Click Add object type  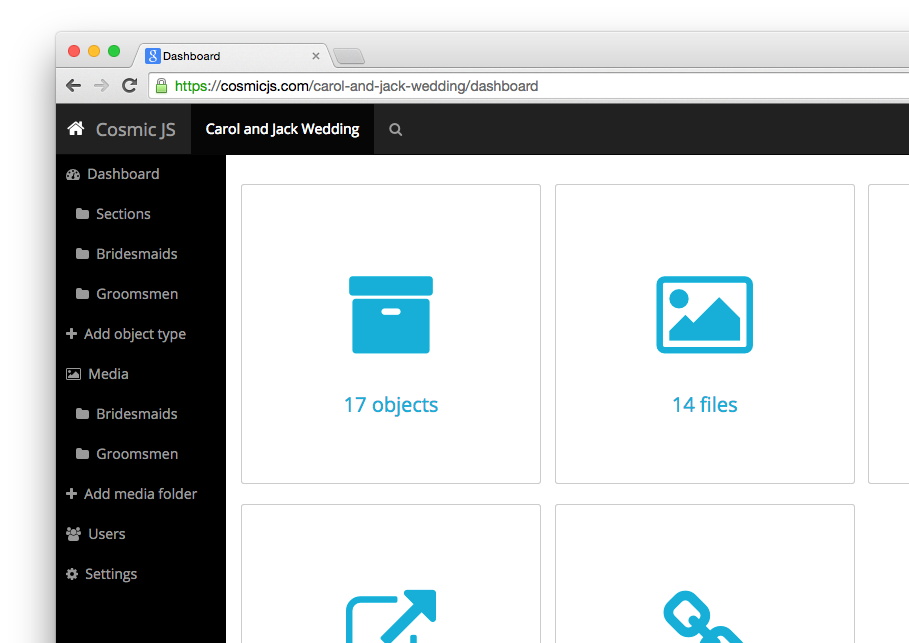pyautogui.click(x=135, y=334)
